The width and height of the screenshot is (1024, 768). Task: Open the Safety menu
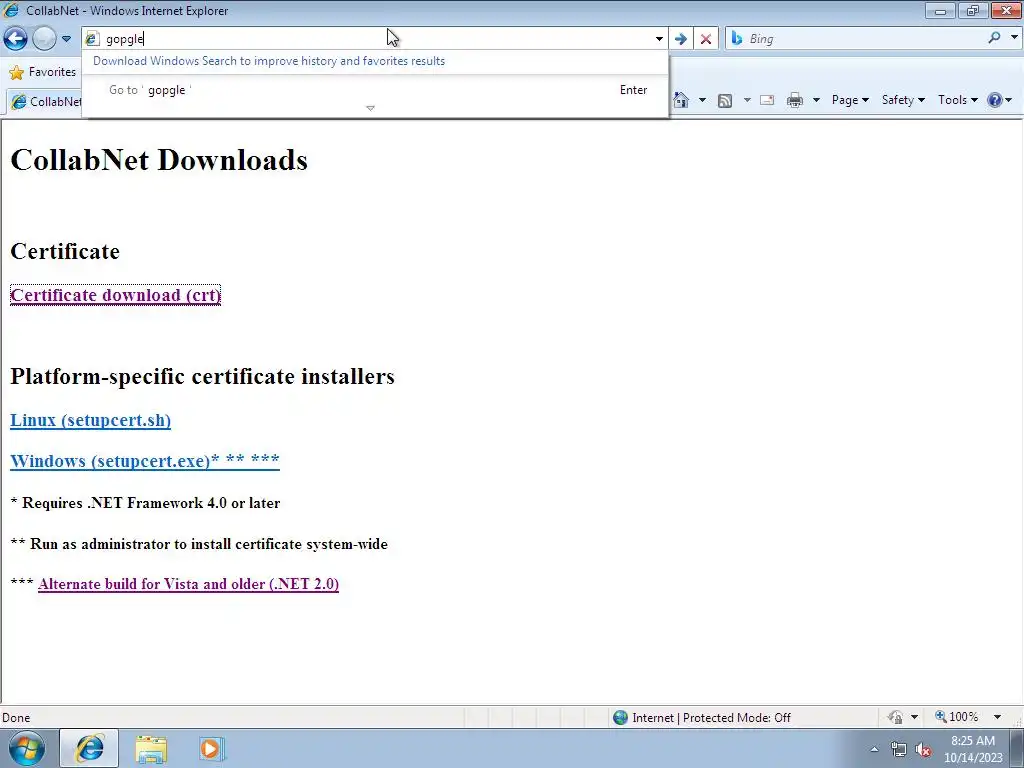[903, 100]
